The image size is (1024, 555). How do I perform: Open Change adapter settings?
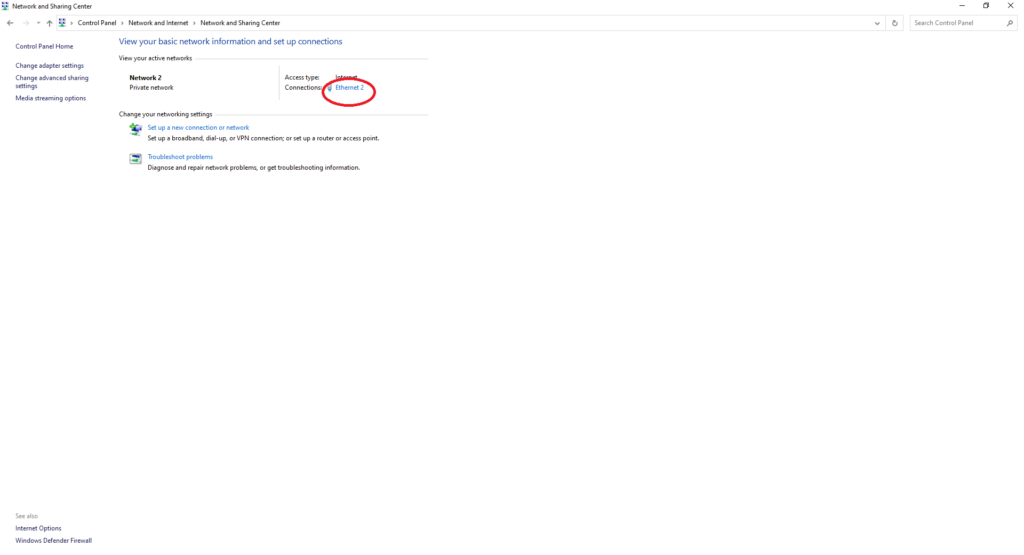50,66
